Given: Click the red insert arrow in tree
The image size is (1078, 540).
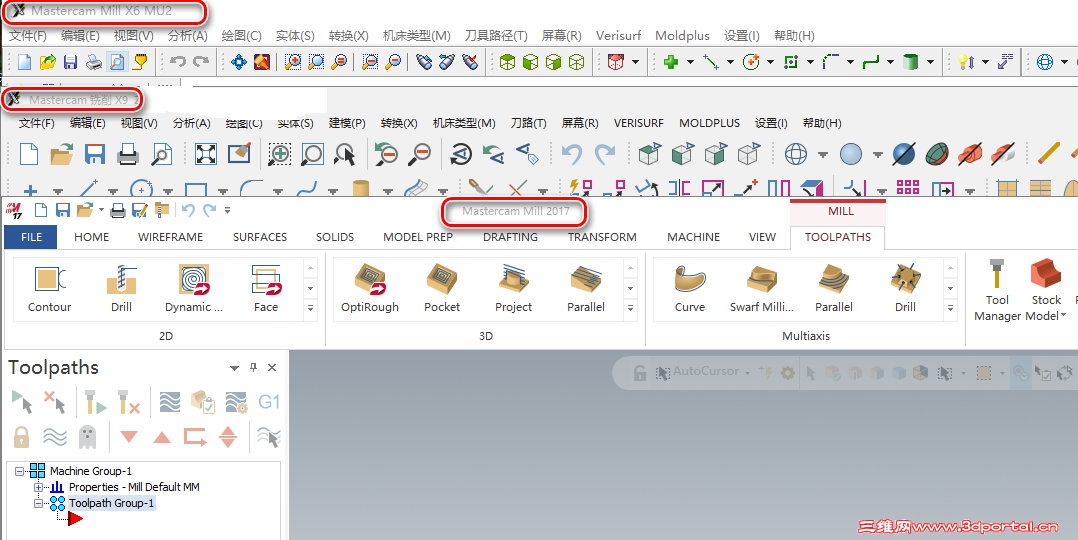Looking at the screenshot, I should 75,519.
